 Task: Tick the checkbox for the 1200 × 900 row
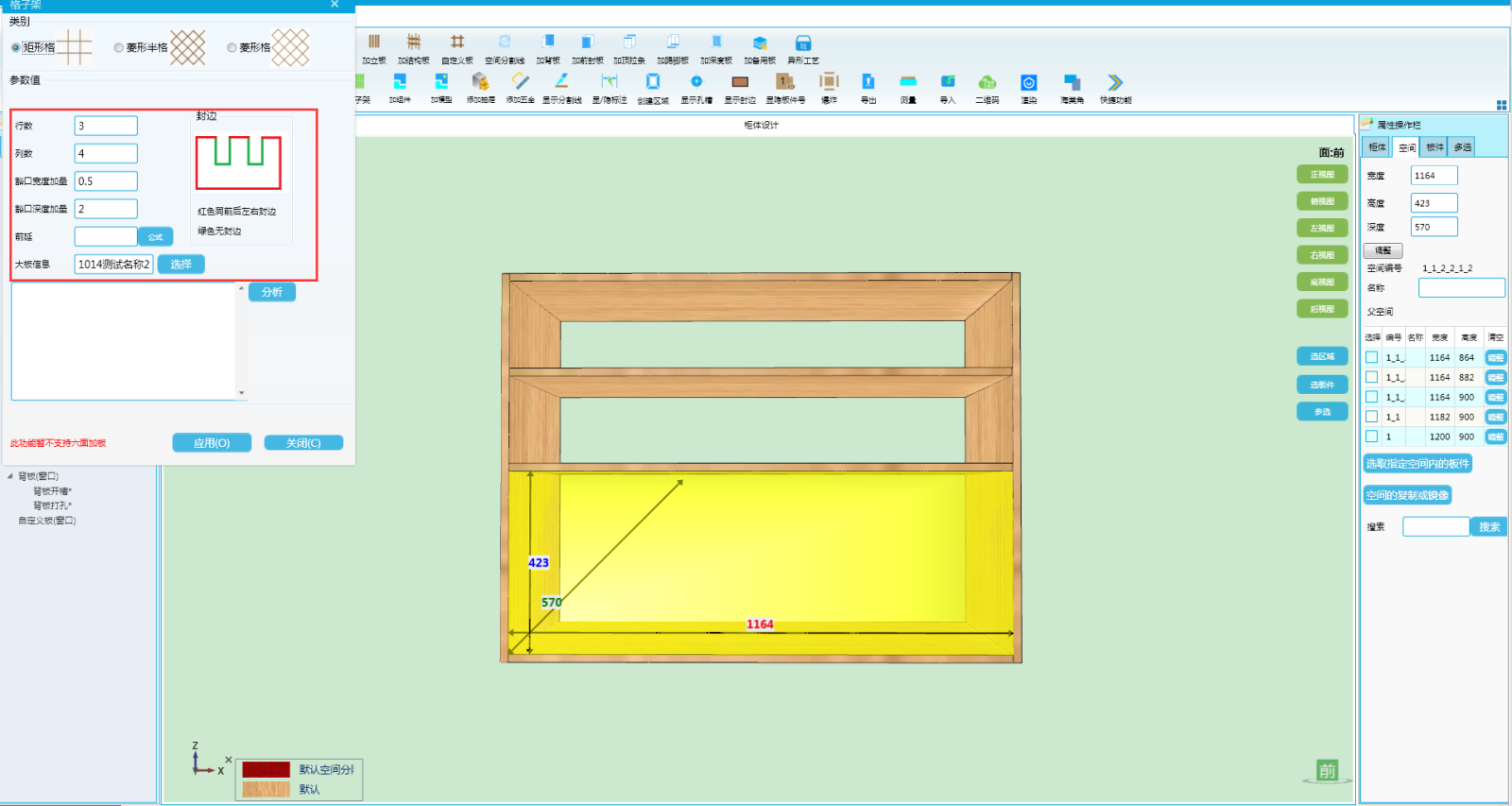[1371, 437]
